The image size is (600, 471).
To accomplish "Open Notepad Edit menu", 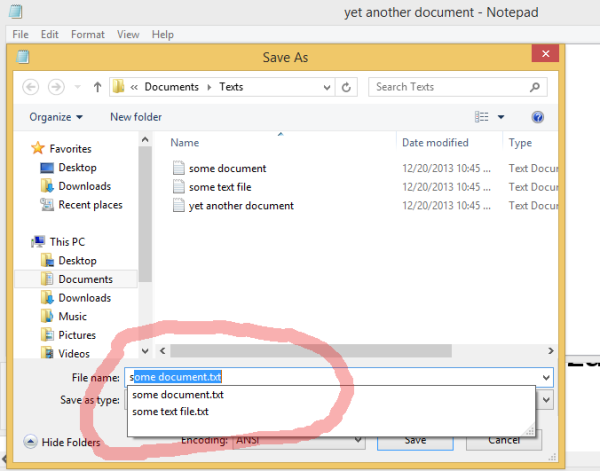I will click(x=49, y=34).
